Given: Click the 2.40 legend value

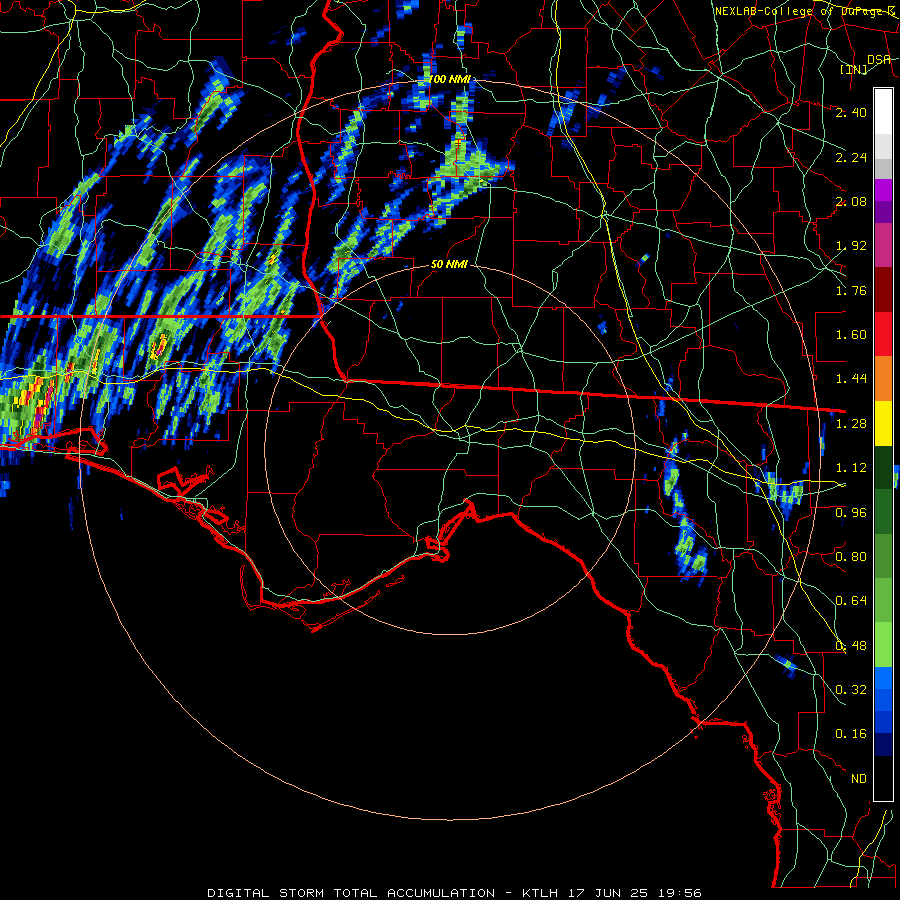Looking at the screenshot, I should click(x=851, y=112).
